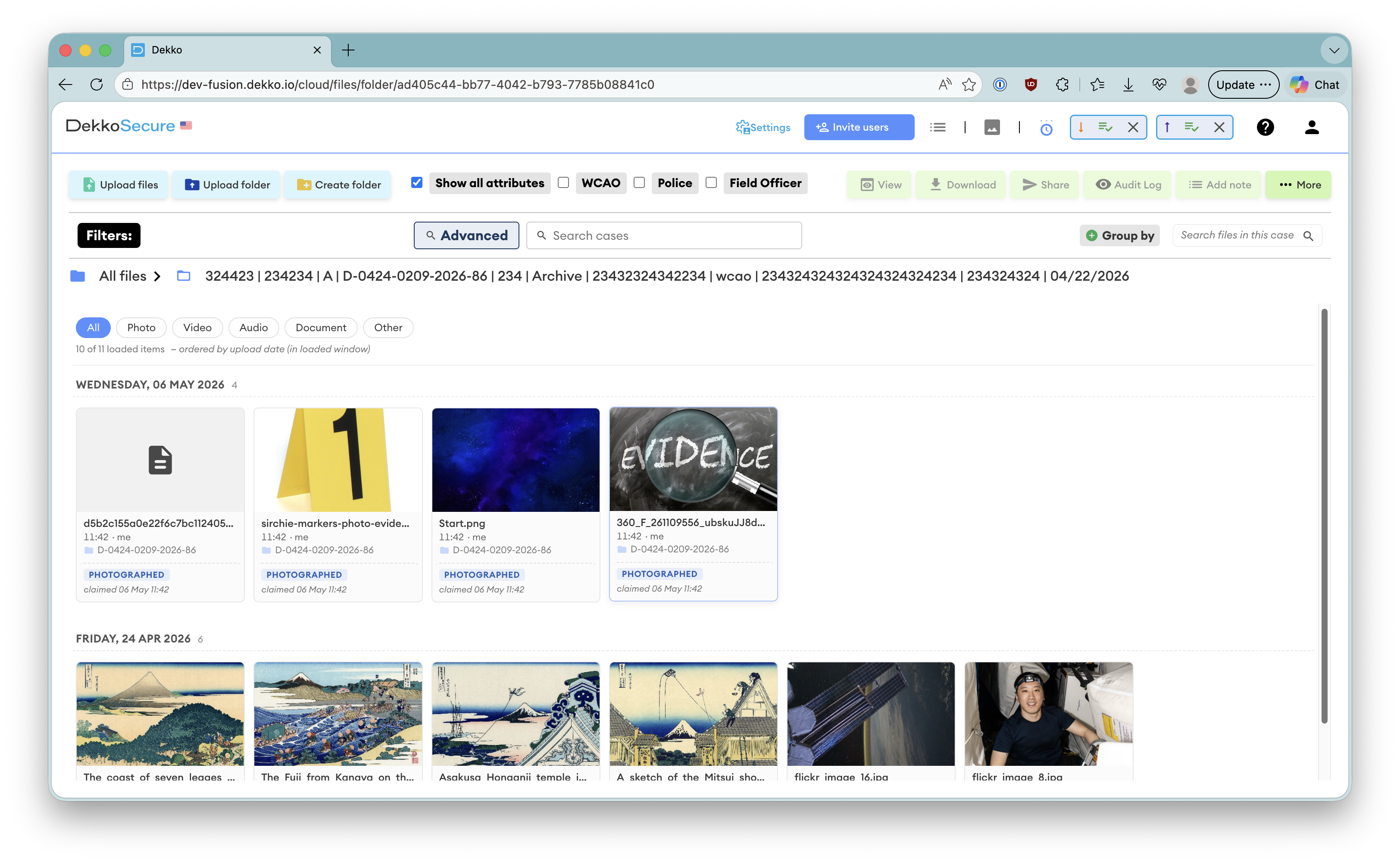Expand the browser tab list chevron
This screenshot has height=865, width=1400.
1334,50
